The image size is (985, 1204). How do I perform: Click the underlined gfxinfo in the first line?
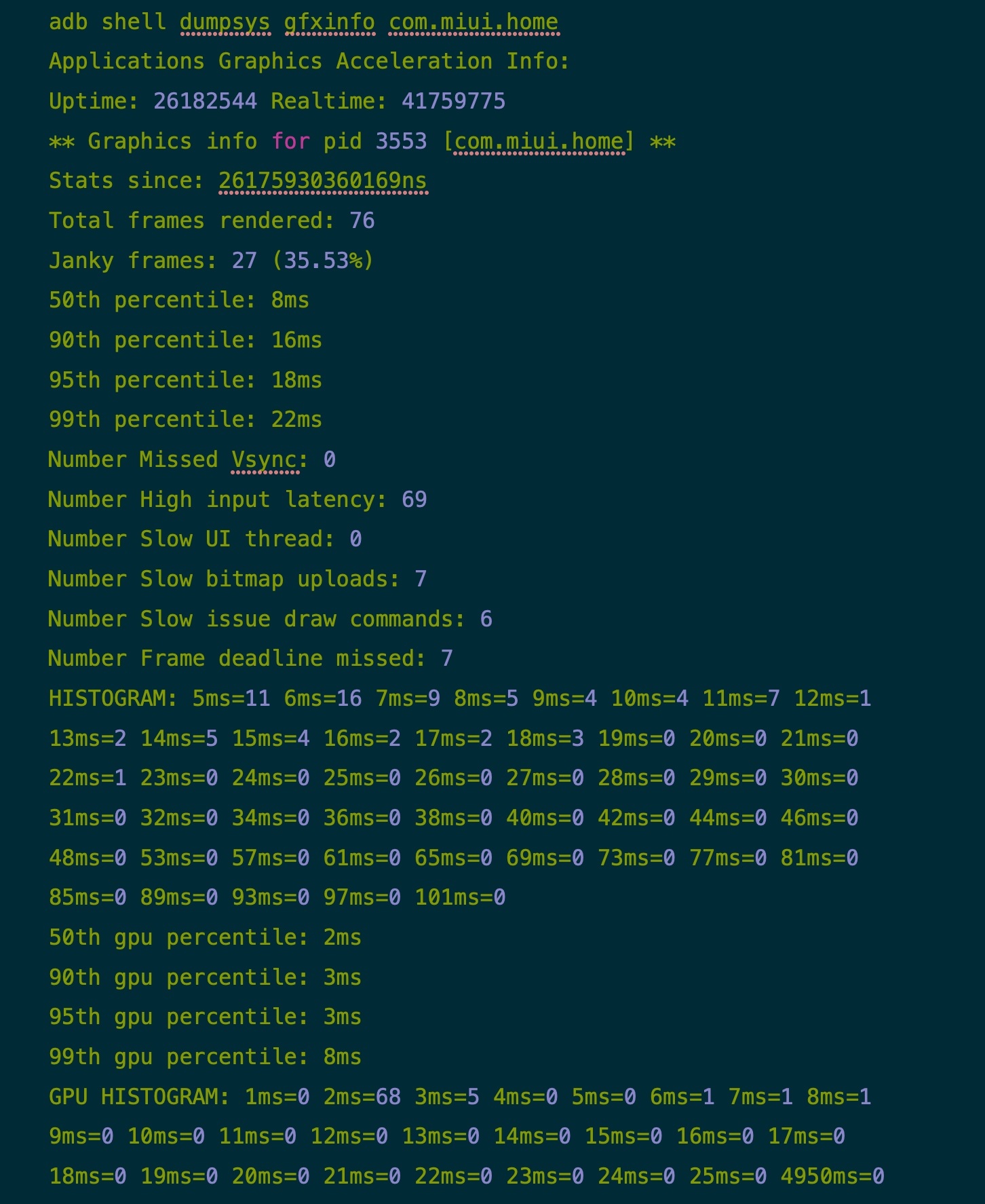[329, 22]
